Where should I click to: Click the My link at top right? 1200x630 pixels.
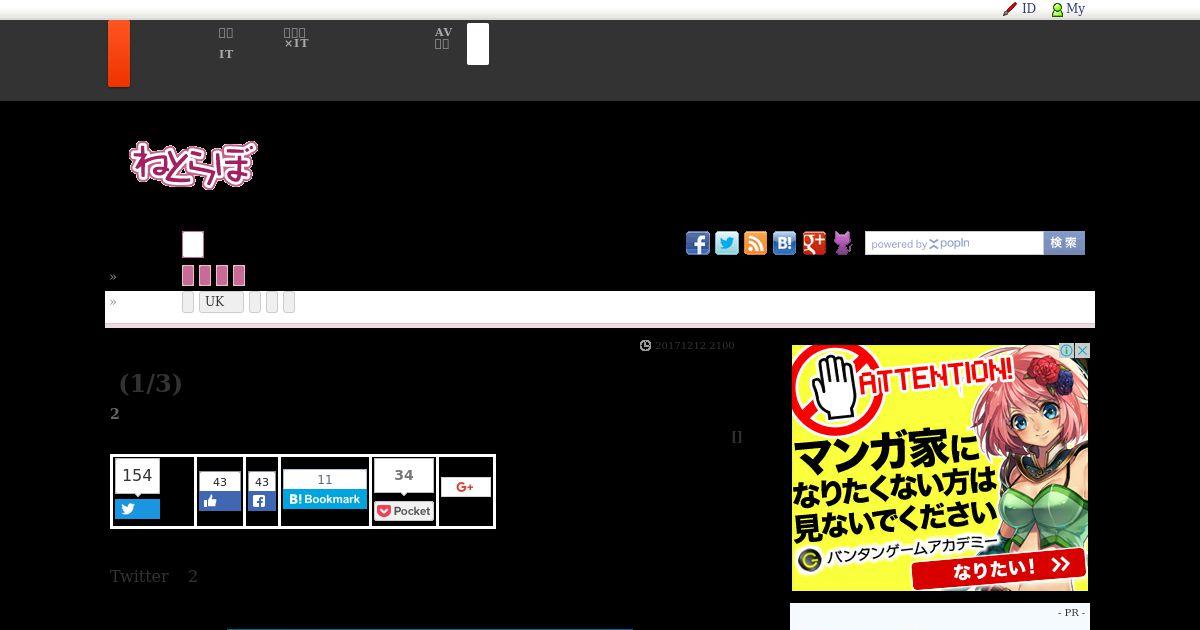coord(1075,9)
